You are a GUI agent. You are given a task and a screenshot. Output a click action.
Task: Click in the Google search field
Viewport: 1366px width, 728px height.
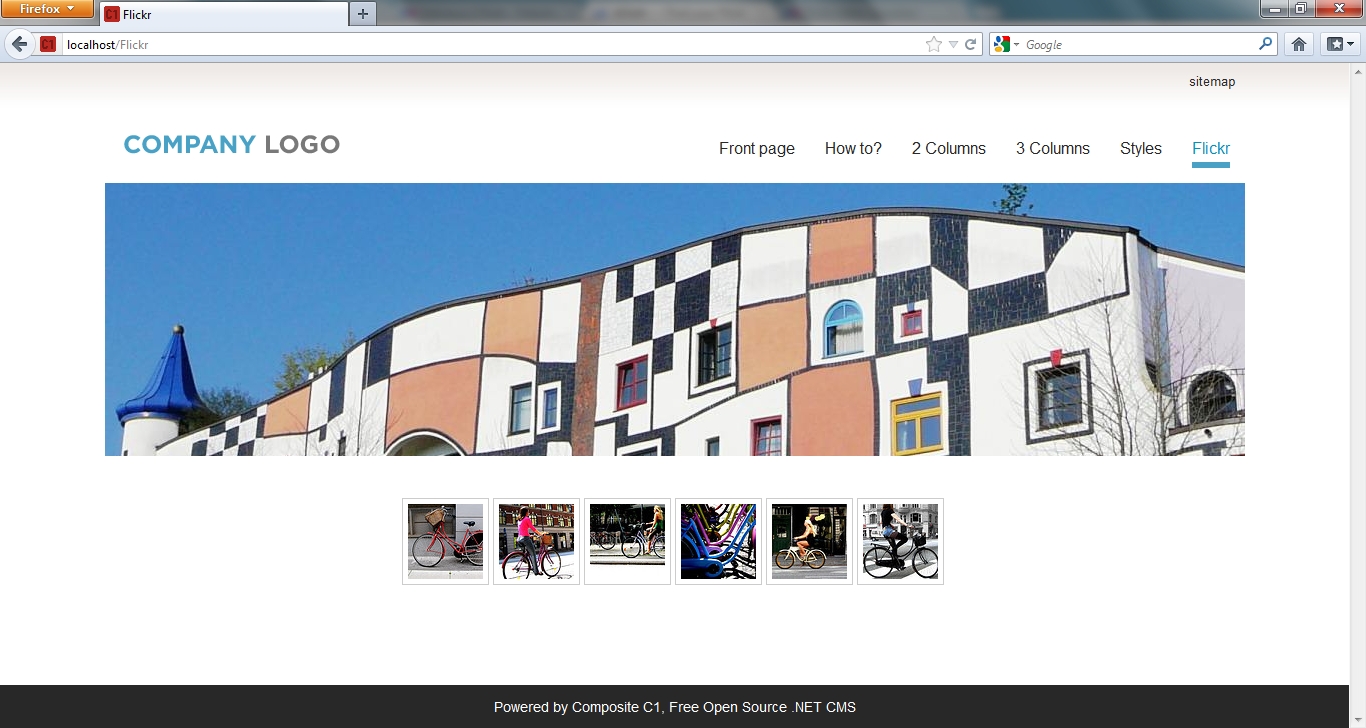pos(1138,44)
